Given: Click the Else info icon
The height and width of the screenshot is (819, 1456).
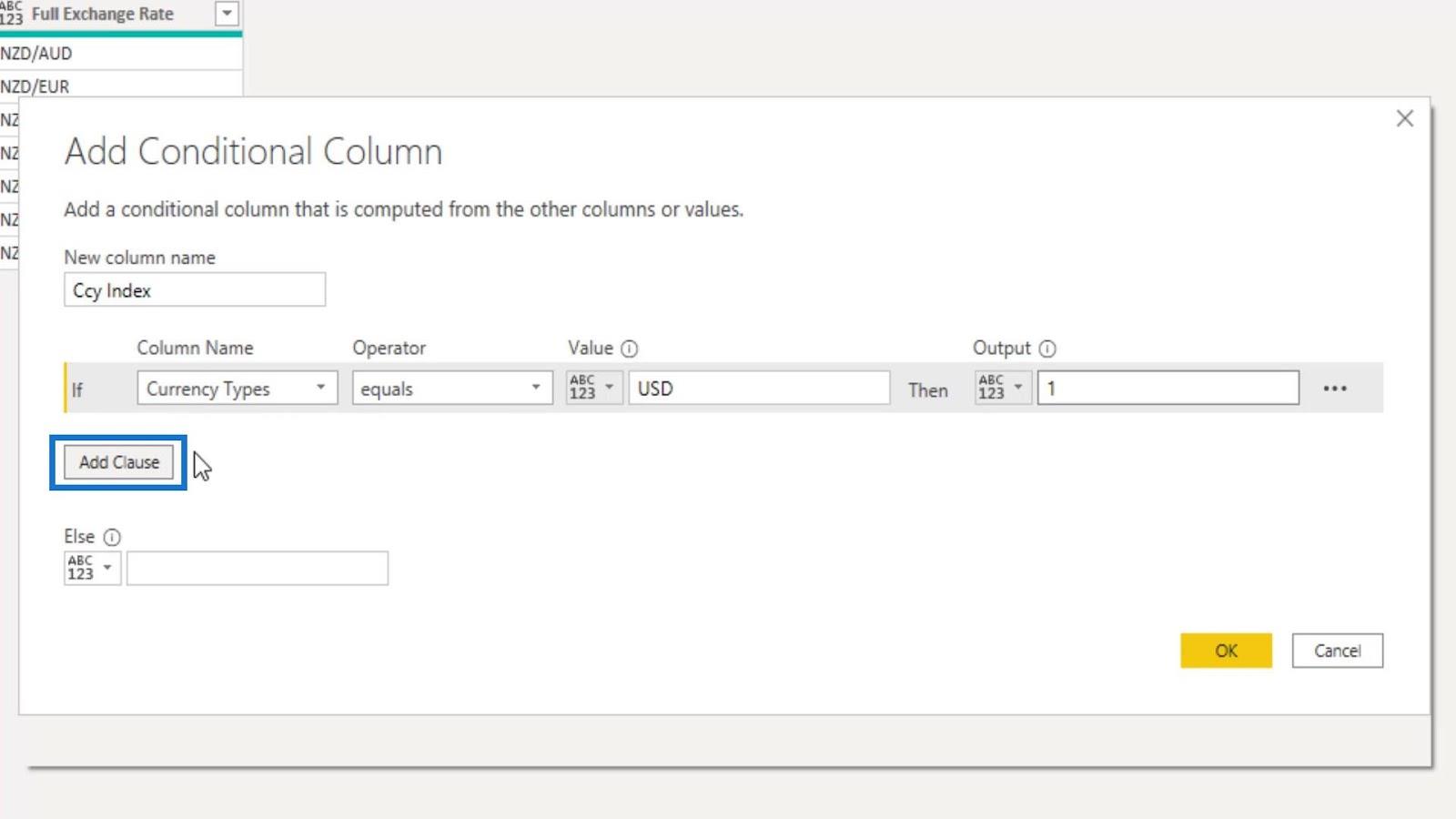Looking at the screenshot, I should (112, 537).
